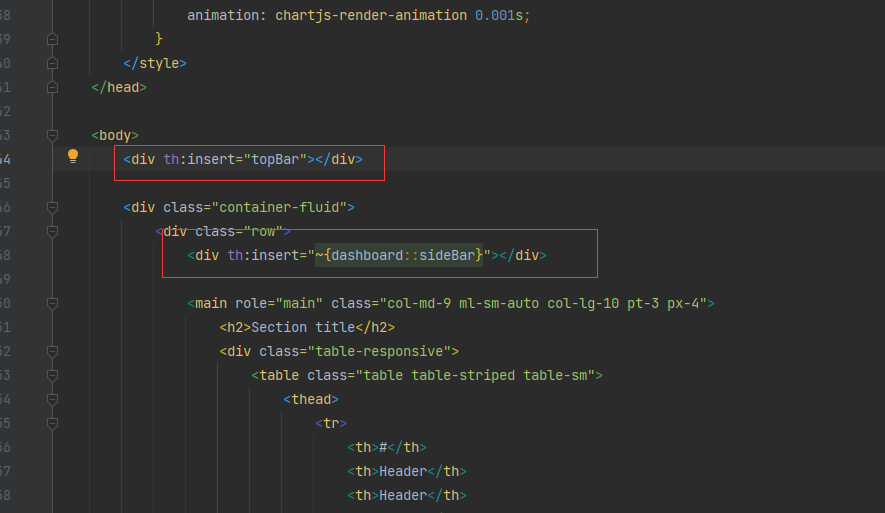The width and height of the screenshot is (885, 513).
Task: Click the highlighted ~{dashboard::sideBar} expression
Action: pyautogui.click(x=399, y=256)
